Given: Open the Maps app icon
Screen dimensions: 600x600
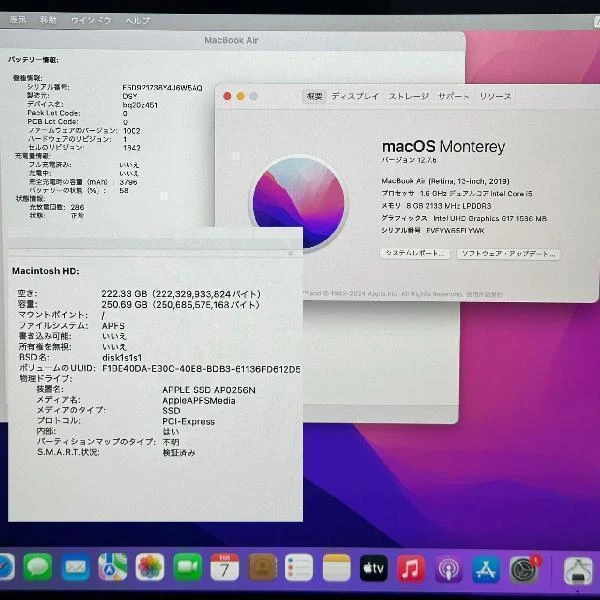Looking at the screenshot, I should coord(112,567).
